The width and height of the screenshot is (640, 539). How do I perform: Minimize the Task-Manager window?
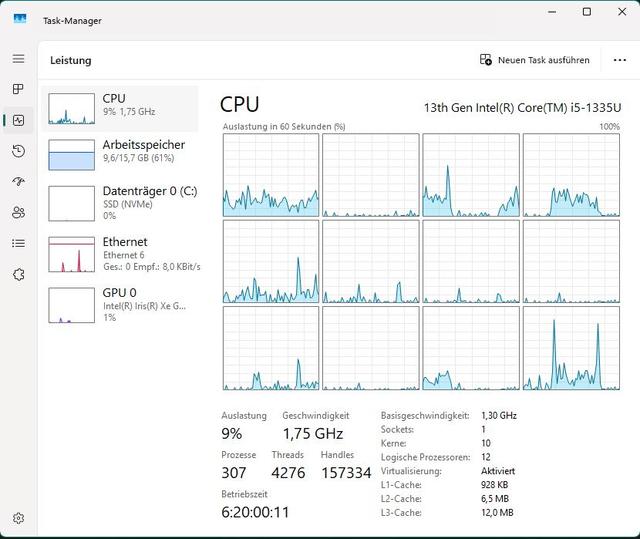[552, 12]
